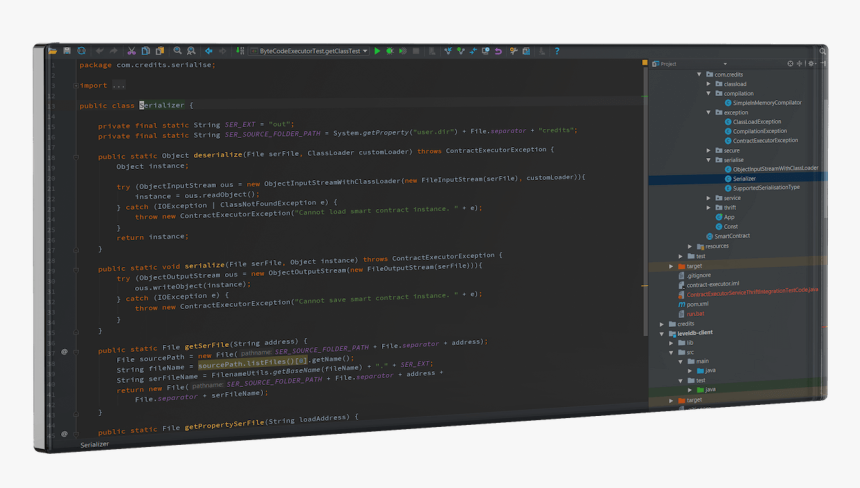Run the configuration with the green play button
860x488 pixels.
coord(377,51)
